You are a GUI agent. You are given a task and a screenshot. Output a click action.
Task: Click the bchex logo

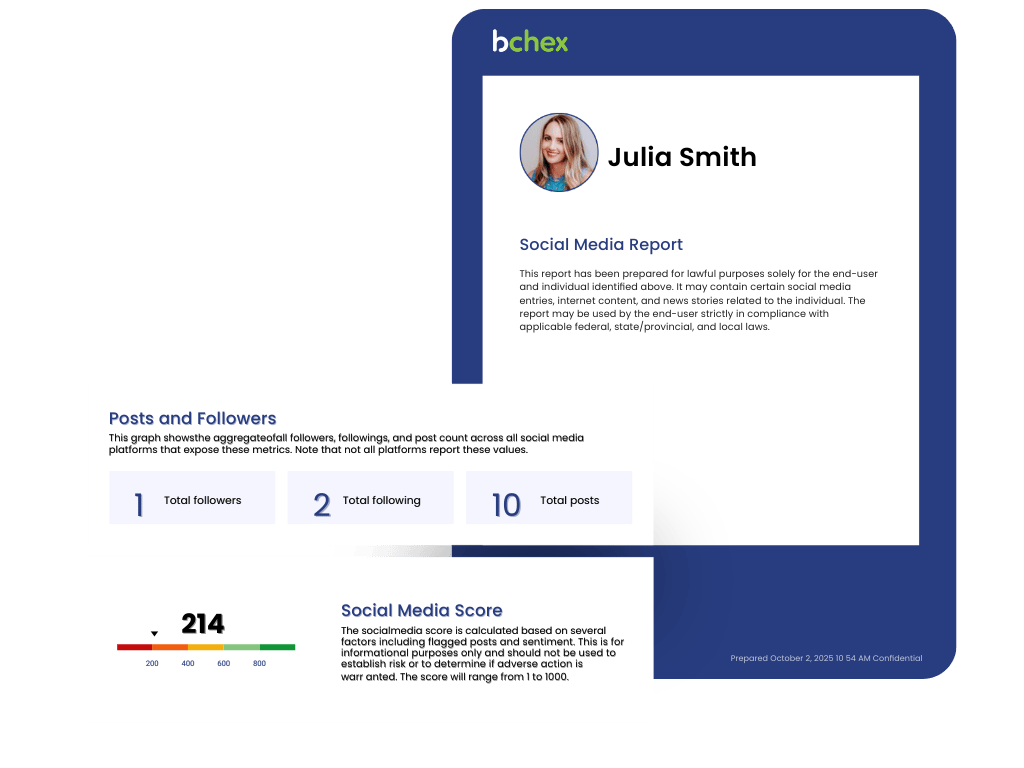529,41
